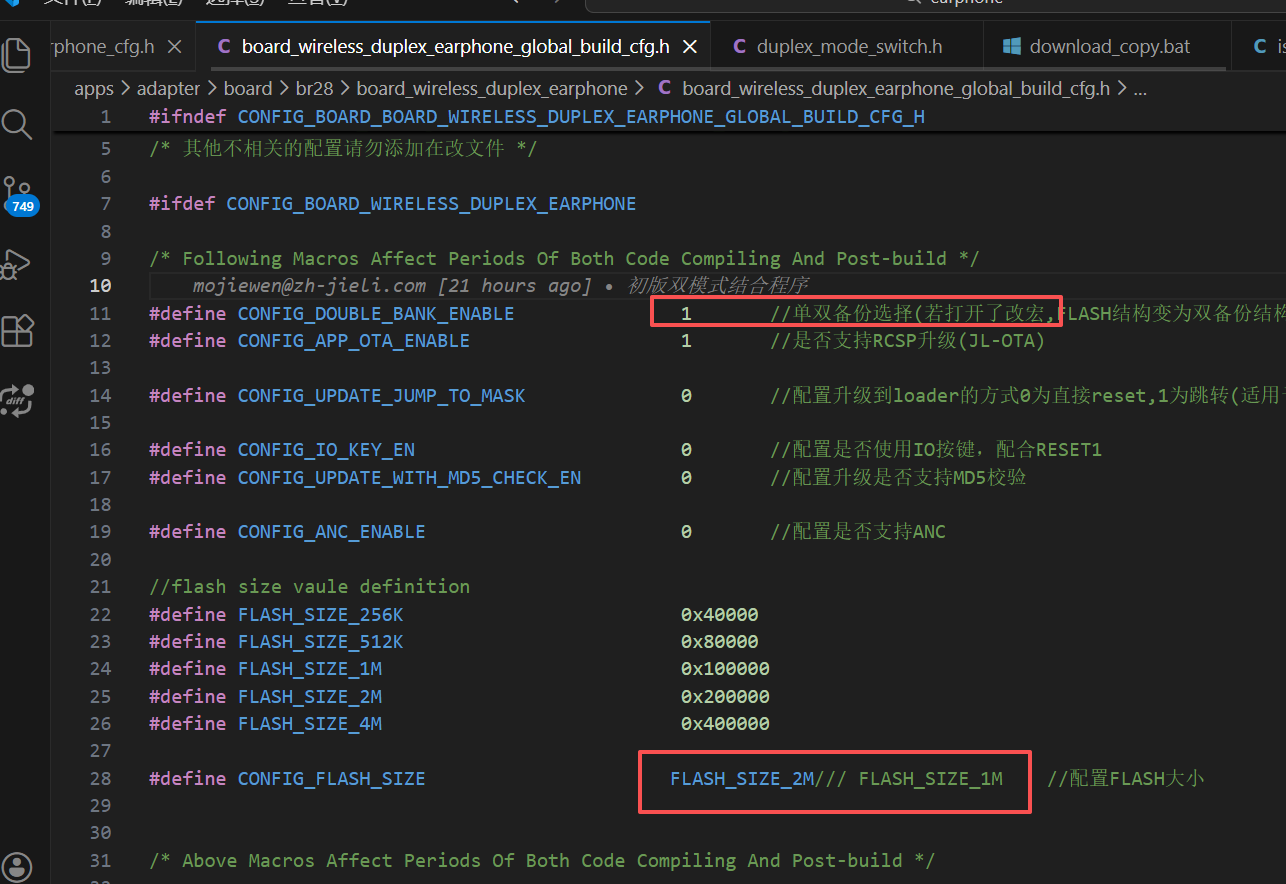Click the sticky header #ifndef line 1

[x=537, y=116]
